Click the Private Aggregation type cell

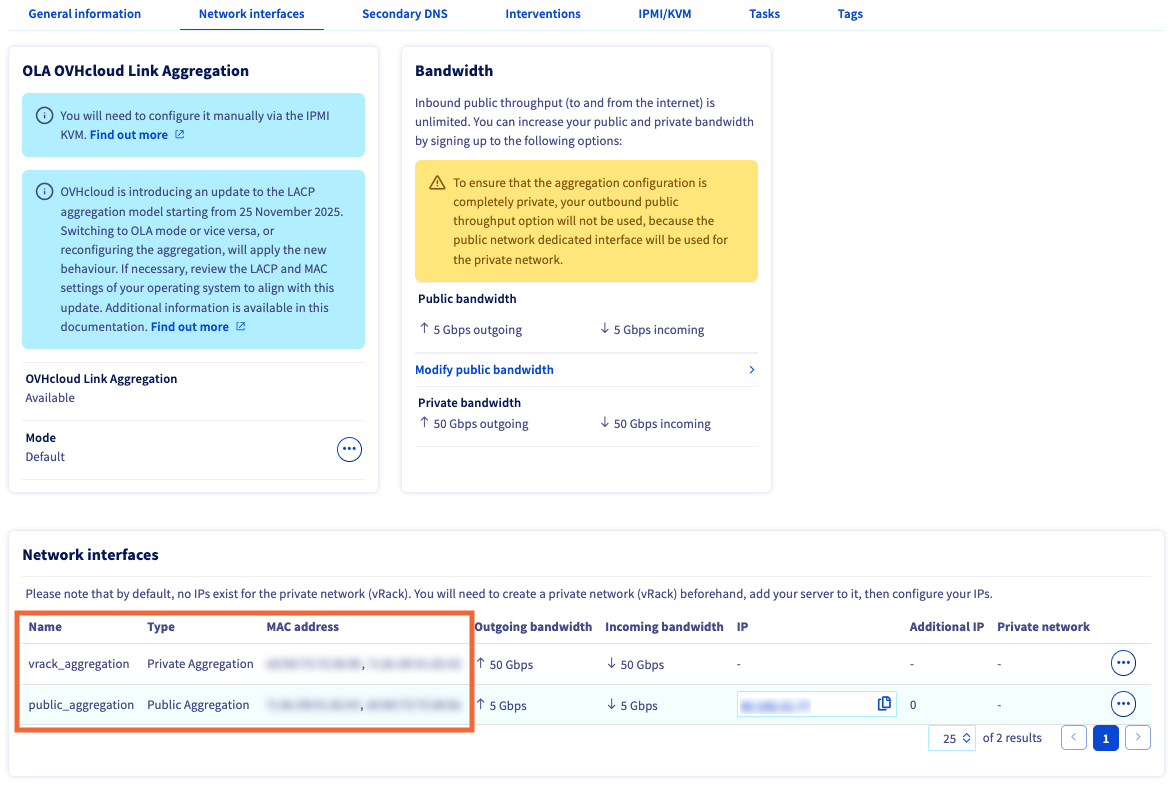200,664
